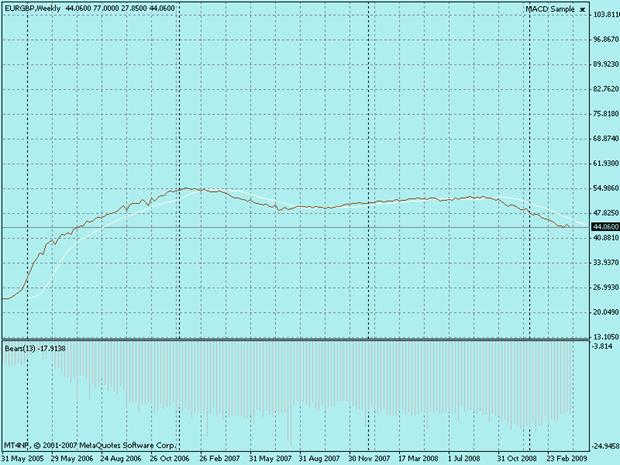Click the MACD Sample expert advisor icon
The height and width of the screenshot is (465, 620).
tap(584, 9)
